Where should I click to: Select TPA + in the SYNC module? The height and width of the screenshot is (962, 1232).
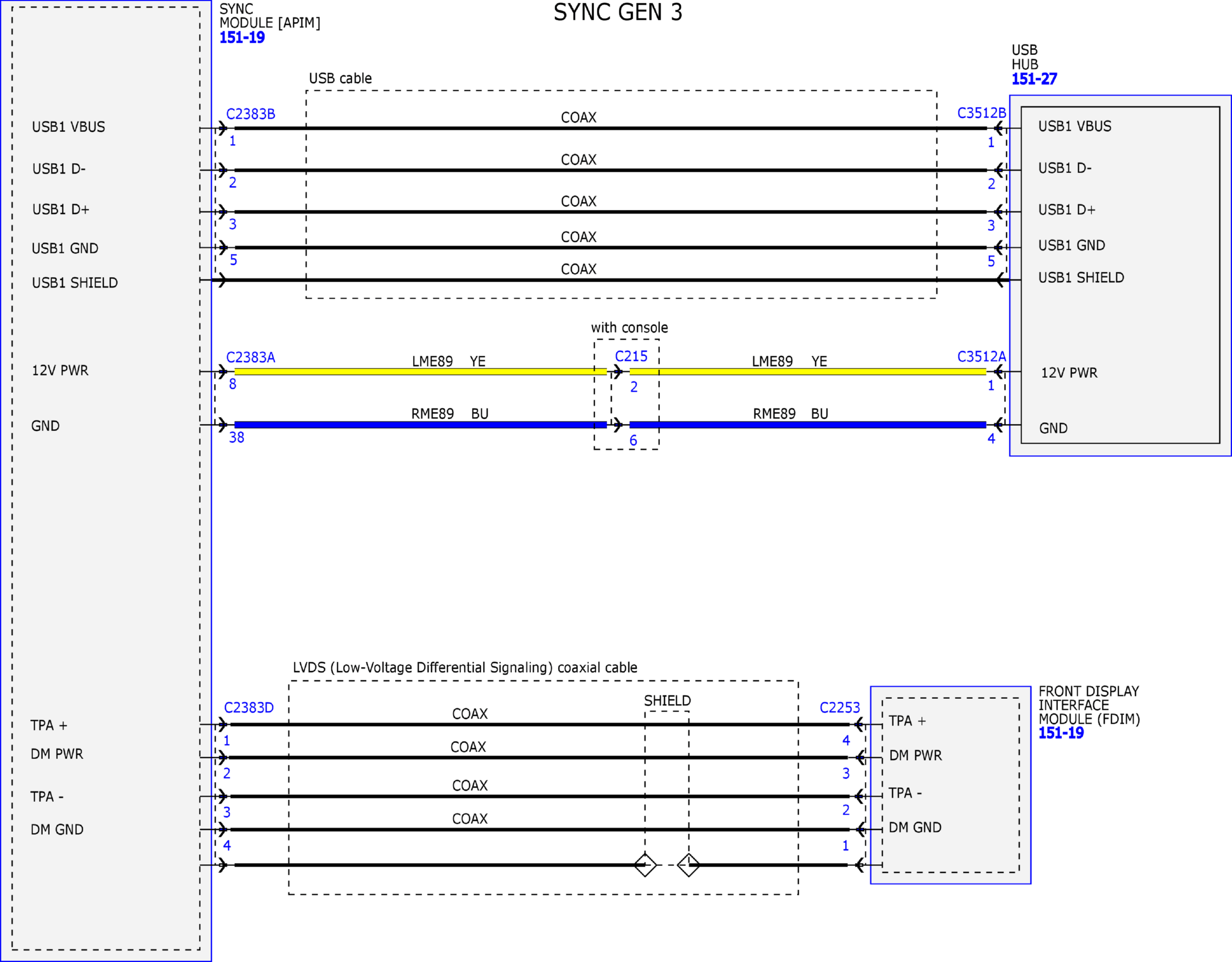coord(49,725)
